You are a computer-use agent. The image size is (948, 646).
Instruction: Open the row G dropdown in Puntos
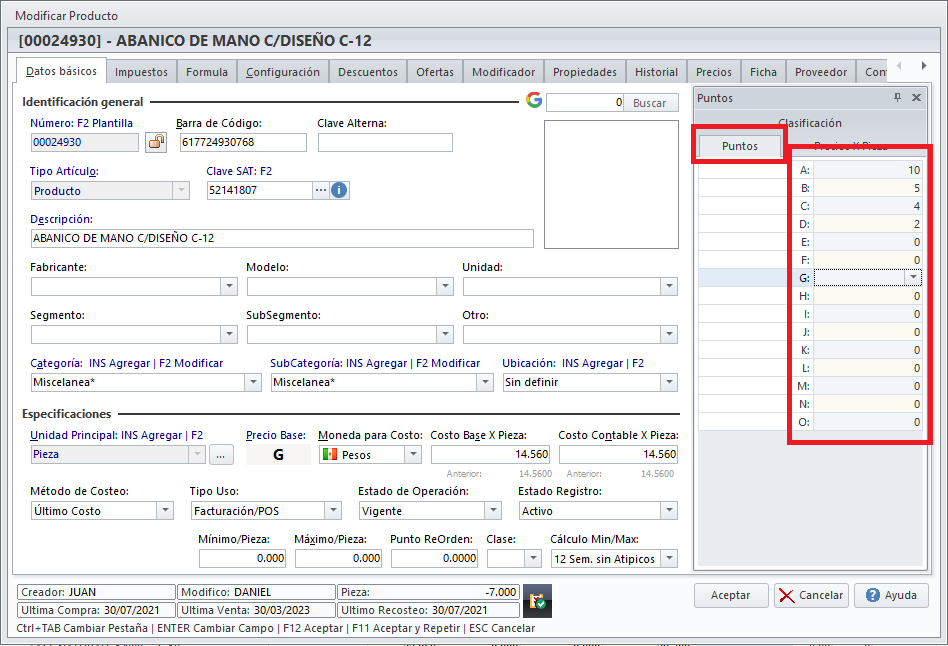click(x=912, y=278)
